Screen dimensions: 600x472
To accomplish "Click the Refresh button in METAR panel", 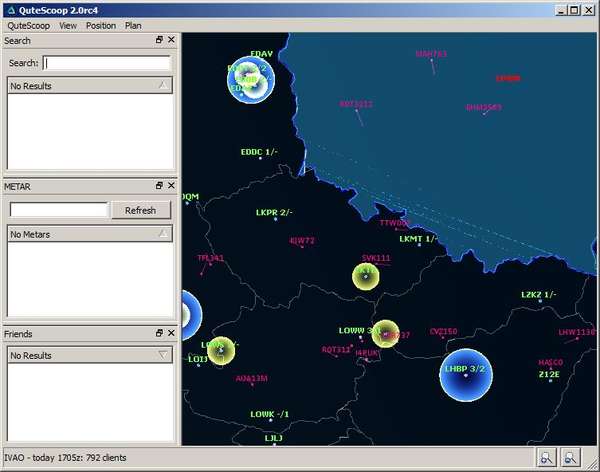I will click(141, 211).
